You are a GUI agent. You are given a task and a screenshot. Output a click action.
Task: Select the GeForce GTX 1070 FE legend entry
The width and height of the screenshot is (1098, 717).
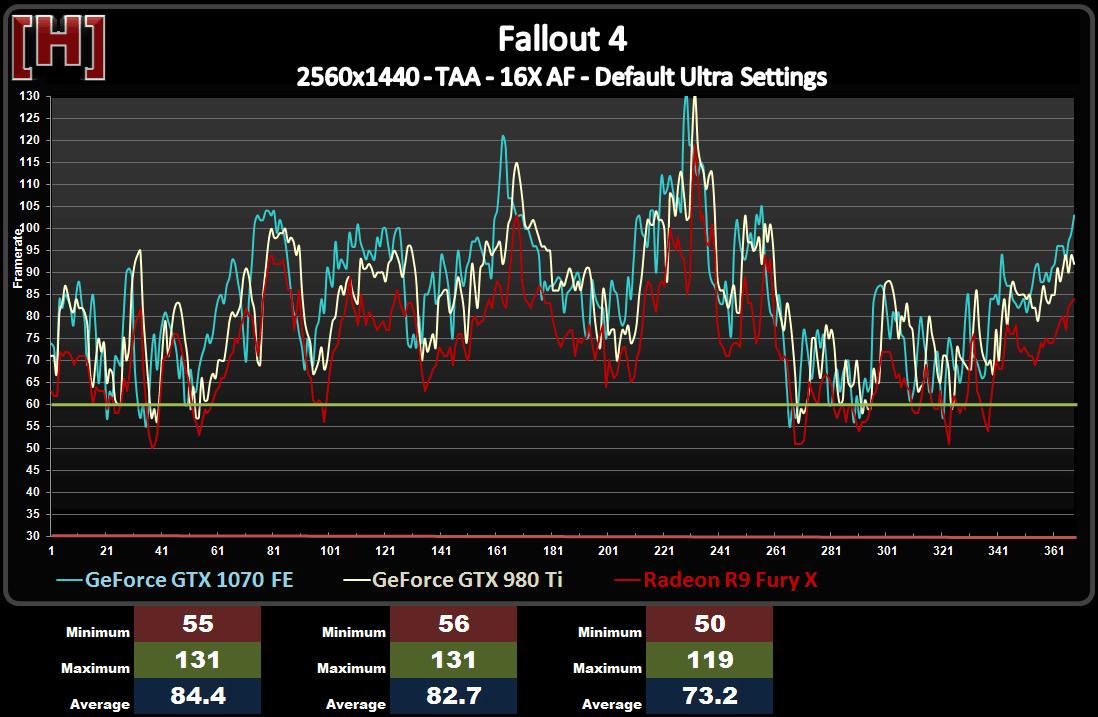[174, 580]
